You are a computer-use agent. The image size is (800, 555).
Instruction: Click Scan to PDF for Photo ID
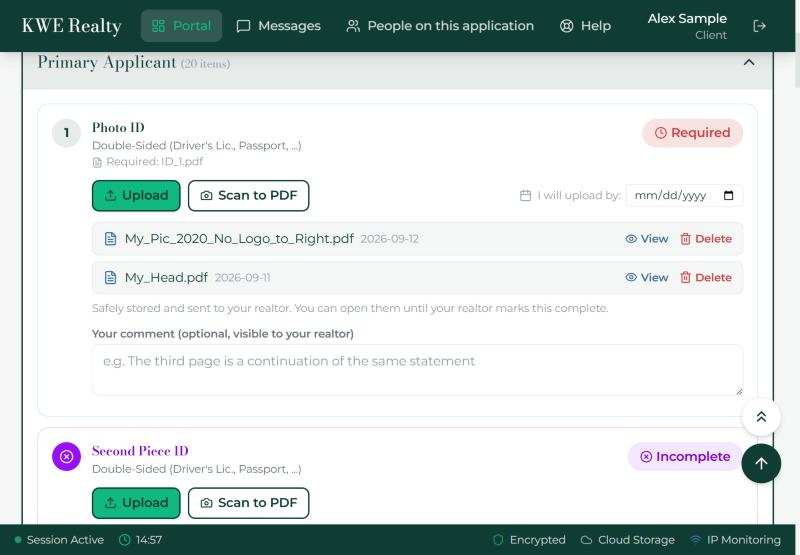[248, 195]
